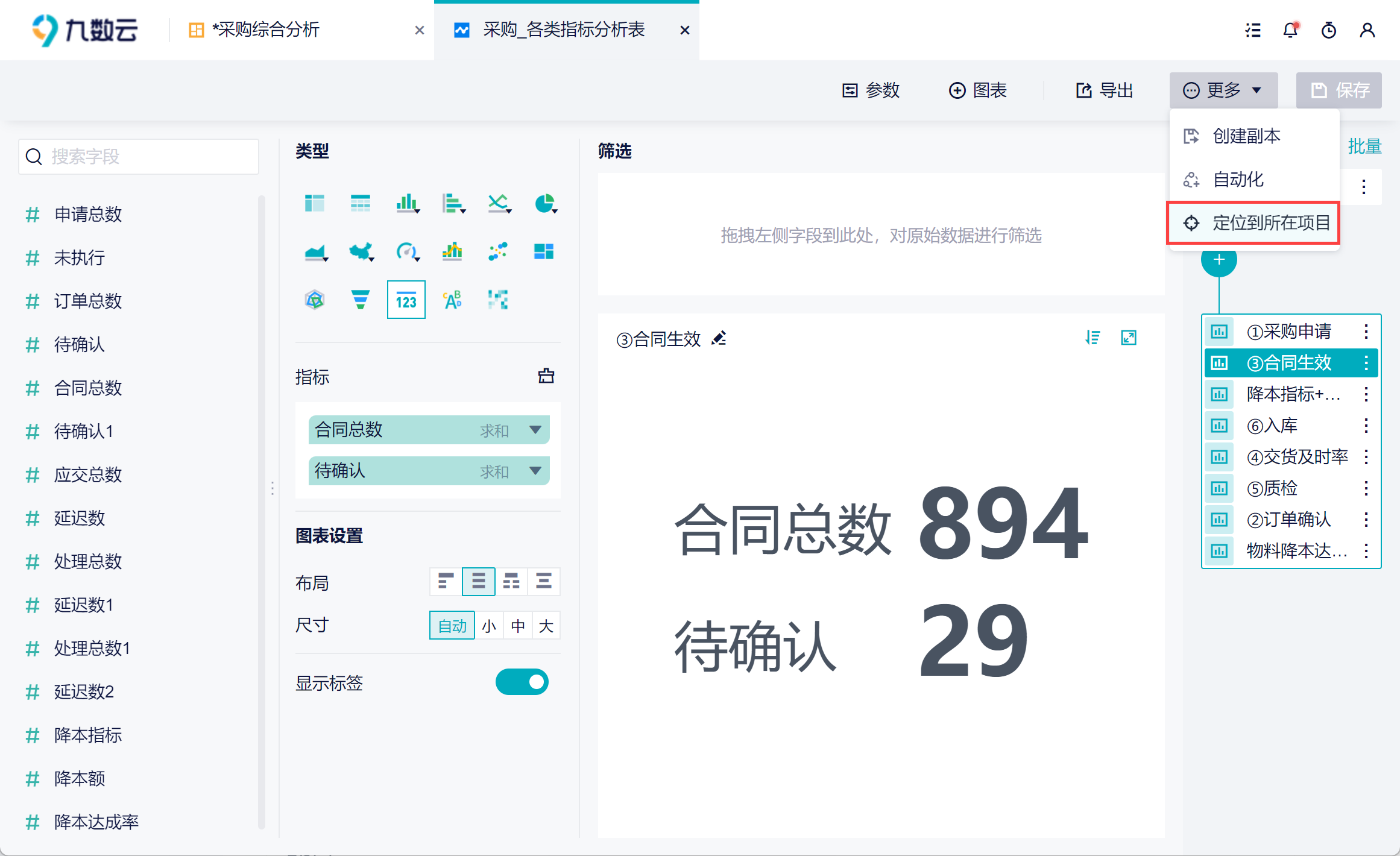The height and width of the screenshot is (856, 1400).
Task: Expand the 待确认 aggregation dropdown
Action: point(535,471)
